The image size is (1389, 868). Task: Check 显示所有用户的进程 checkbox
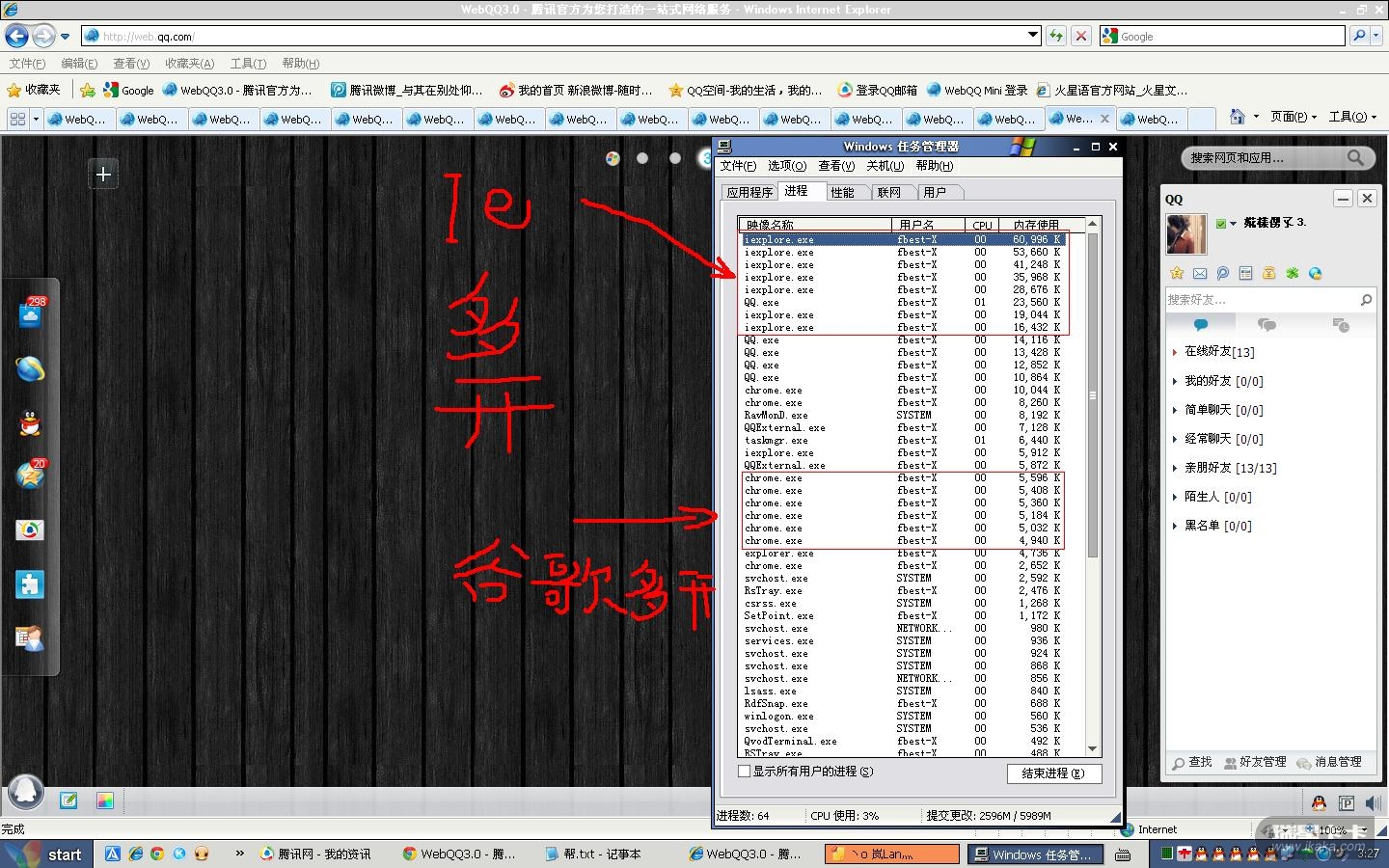click(745, 772)
